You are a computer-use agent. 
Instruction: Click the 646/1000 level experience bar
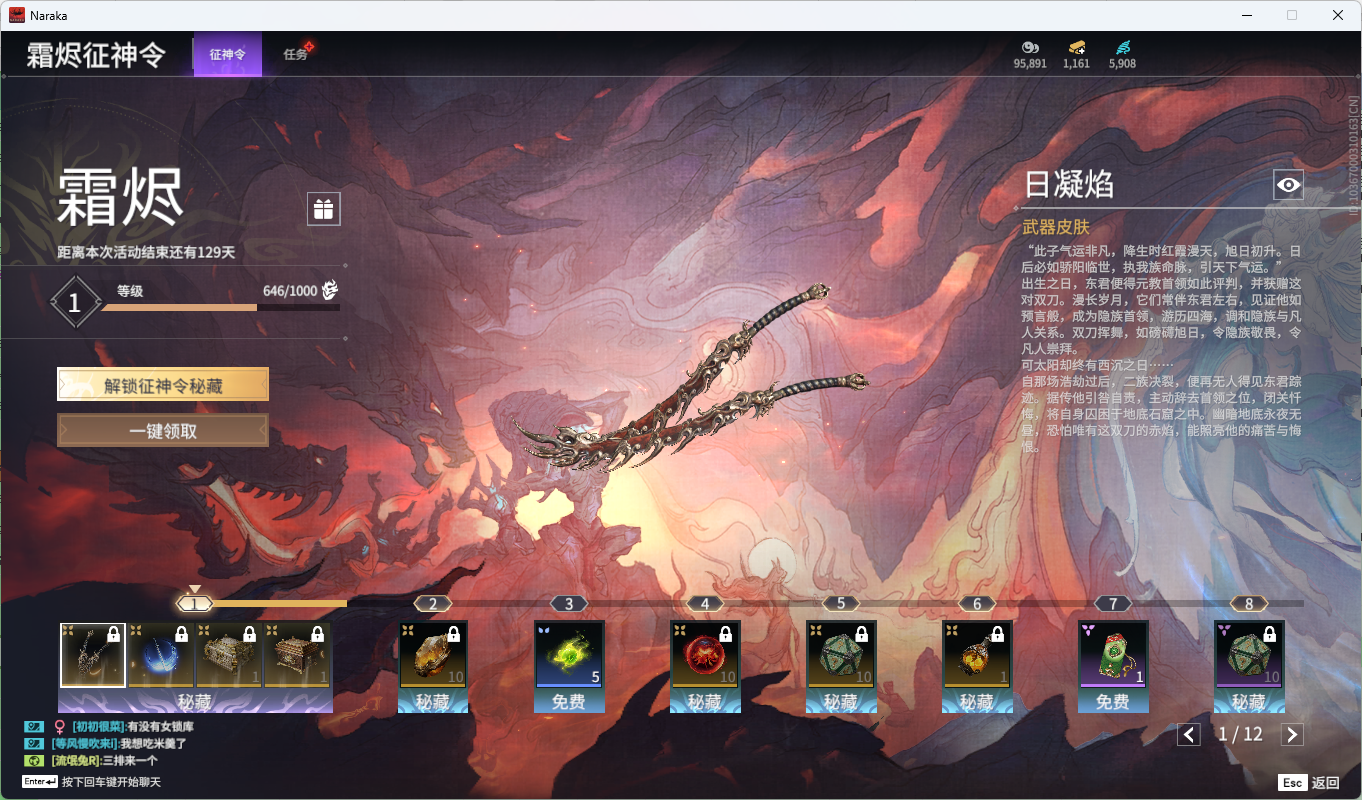(220, 307)
